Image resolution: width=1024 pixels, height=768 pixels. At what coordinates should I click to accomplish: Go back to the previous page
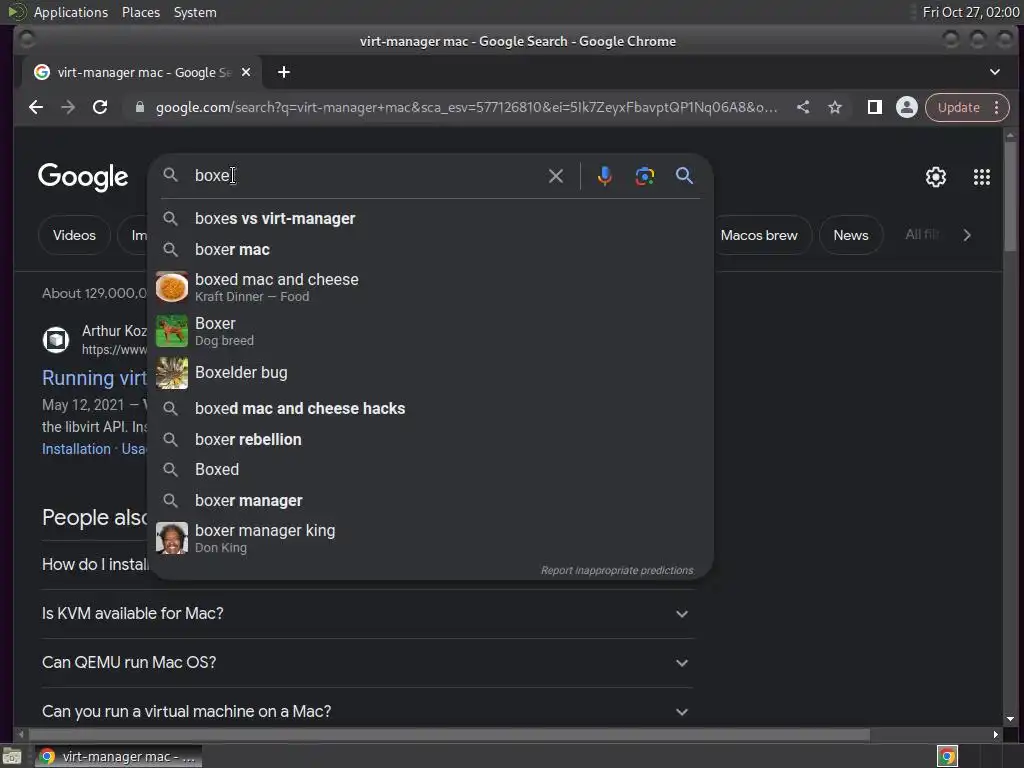pos(36,107)
